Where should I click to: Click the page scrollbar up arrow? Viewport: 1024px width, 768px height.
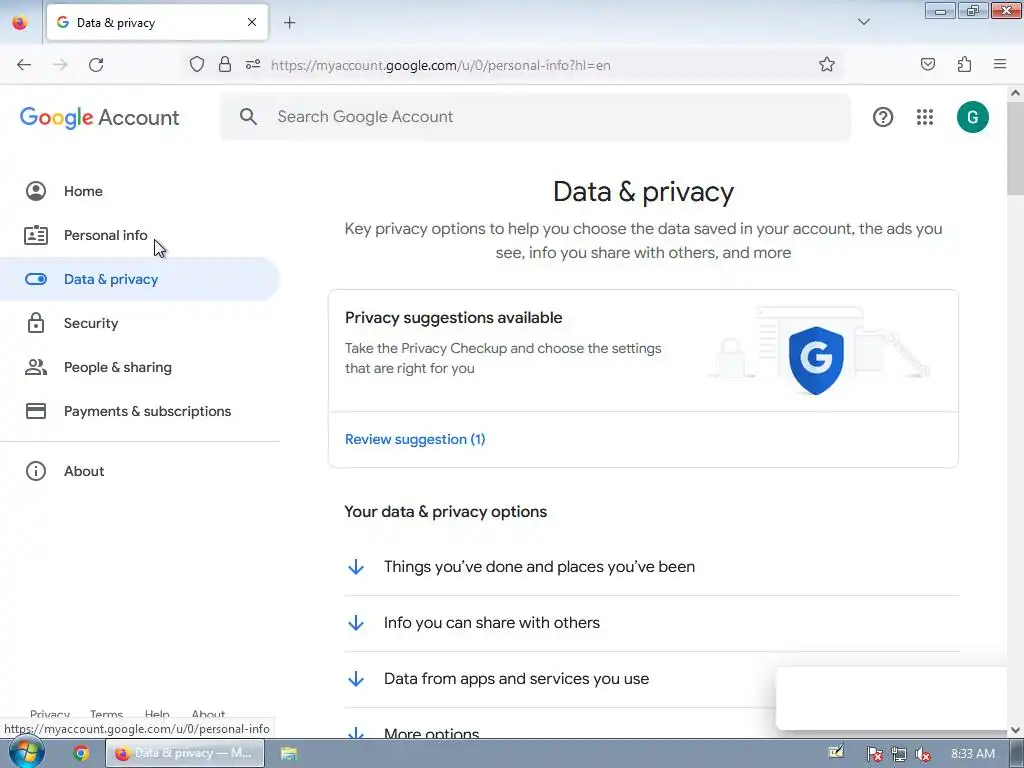(1016, 93)
